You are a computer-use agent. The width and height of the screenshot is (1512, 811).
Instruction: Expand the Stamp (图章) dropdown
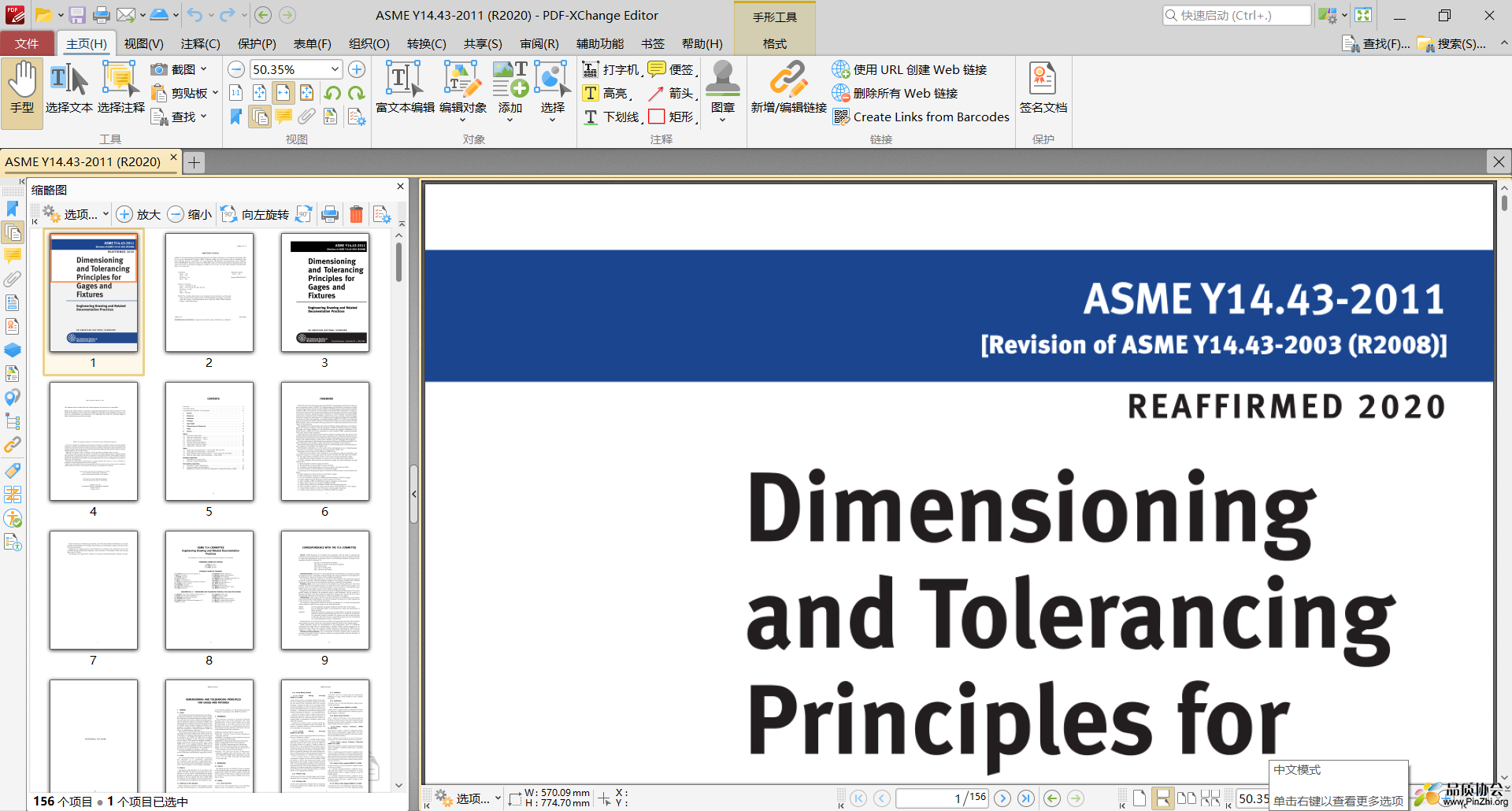[722, 120]
